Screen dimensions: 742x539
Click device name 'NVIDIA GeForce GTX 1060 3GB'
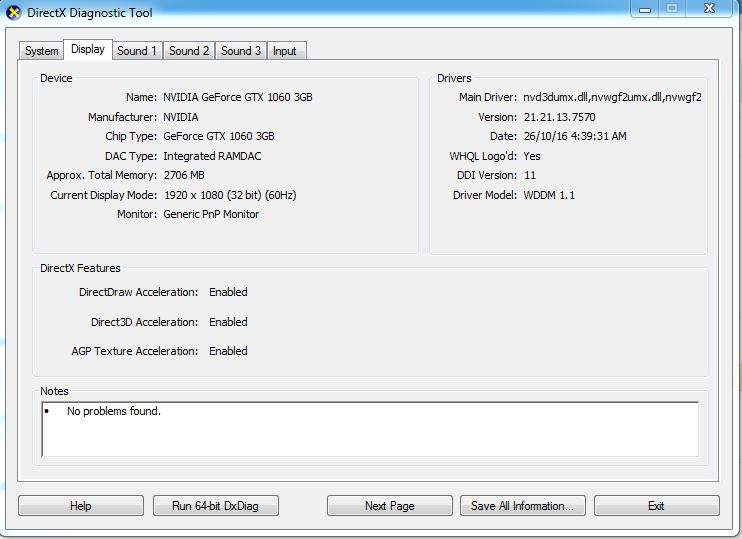click(x=238, y=97)
